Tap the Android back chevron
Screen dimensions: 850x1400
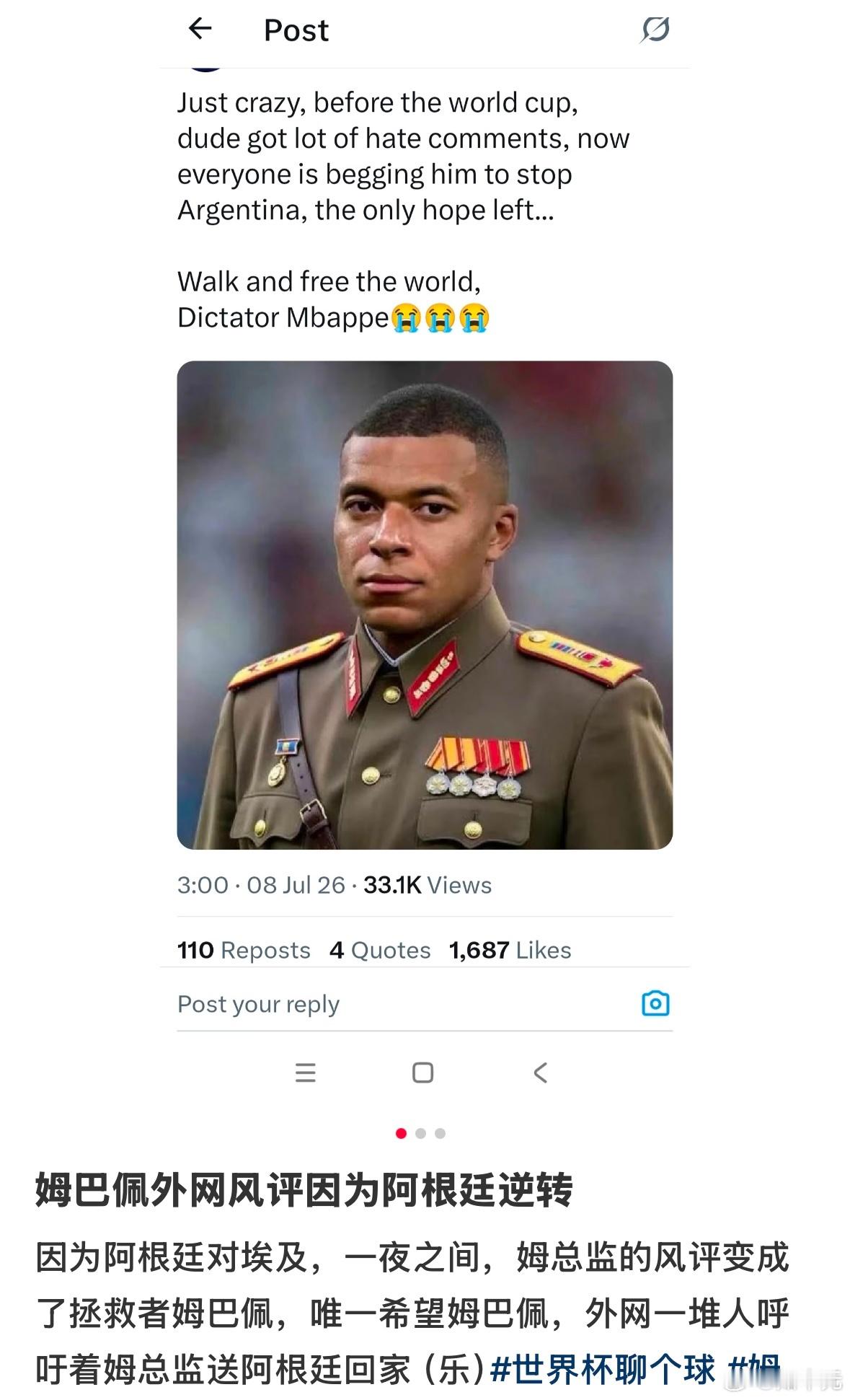(540, 1073)
